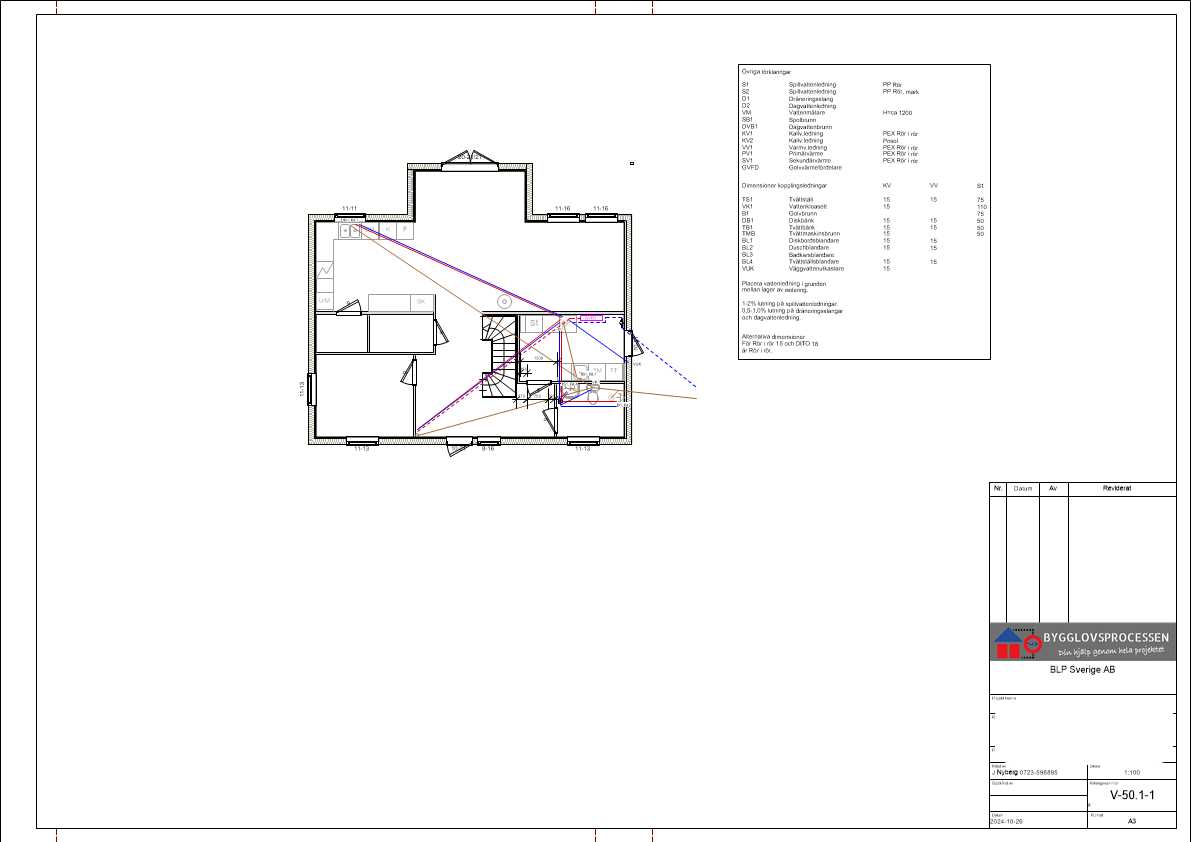Click the circular floor drain symbol near stairs
Image resolution: width=1191 pixels, height=842 pixels.
(x=504, y=302)
